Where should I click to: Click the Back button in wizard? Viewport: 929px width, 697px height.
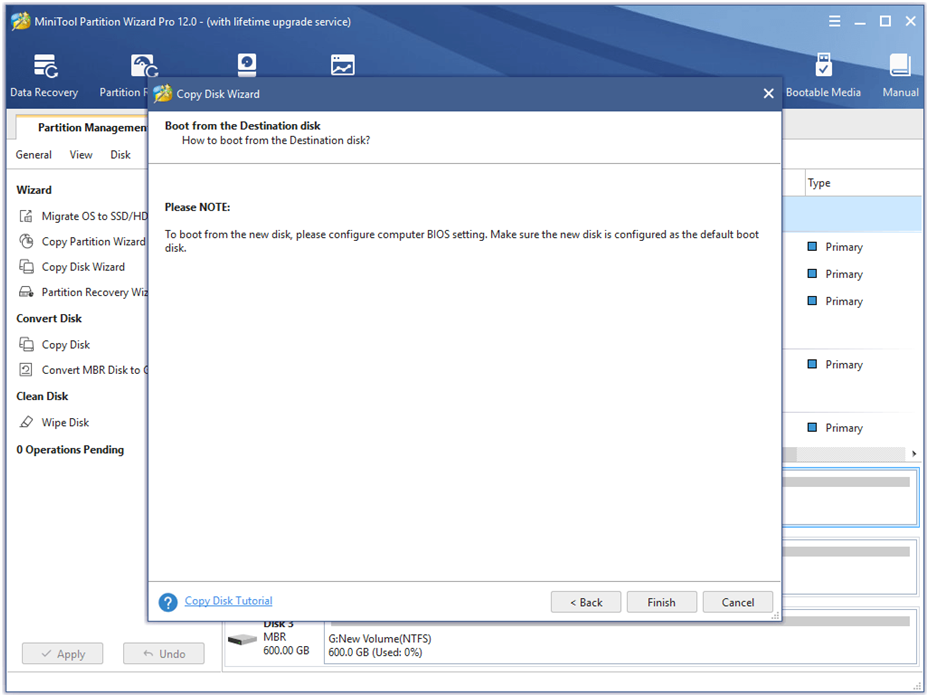586,602
